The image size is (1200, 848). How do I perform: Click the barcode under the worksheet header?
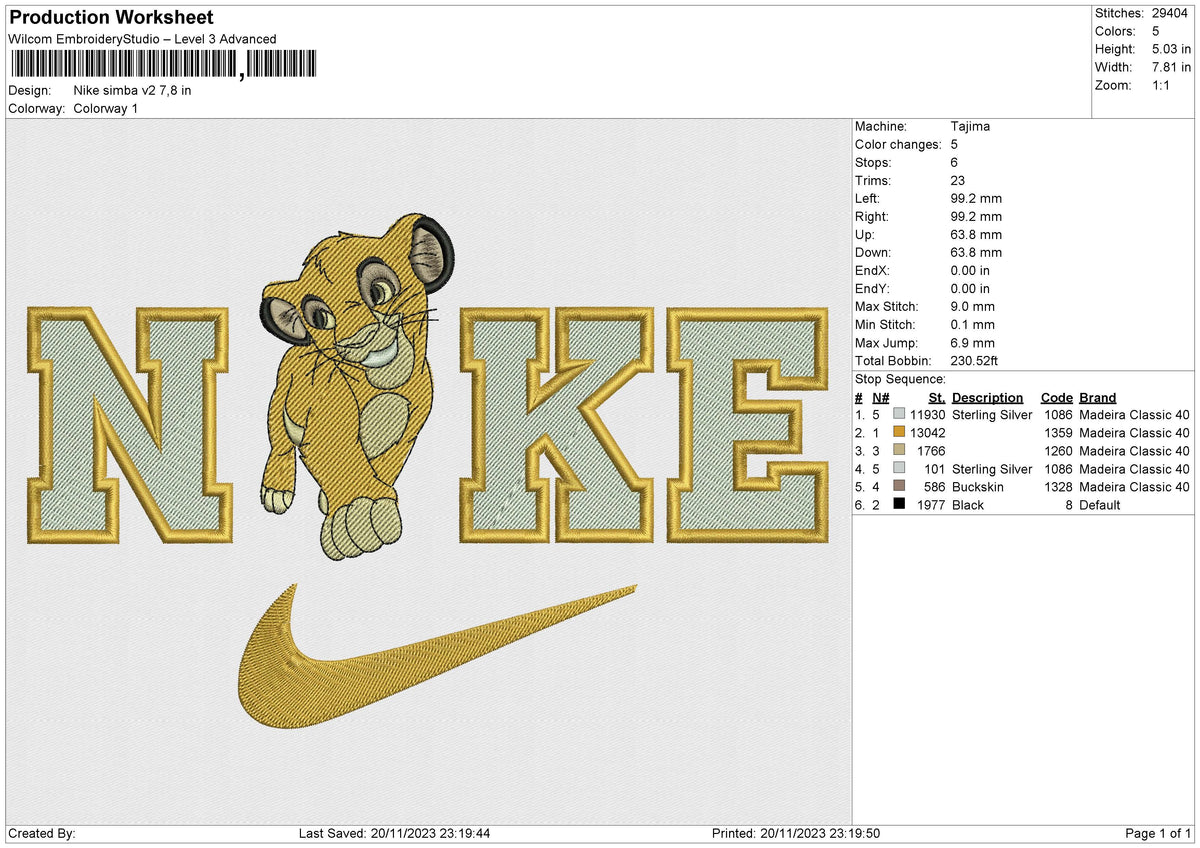pyautogui.click(x=163, y=65)
